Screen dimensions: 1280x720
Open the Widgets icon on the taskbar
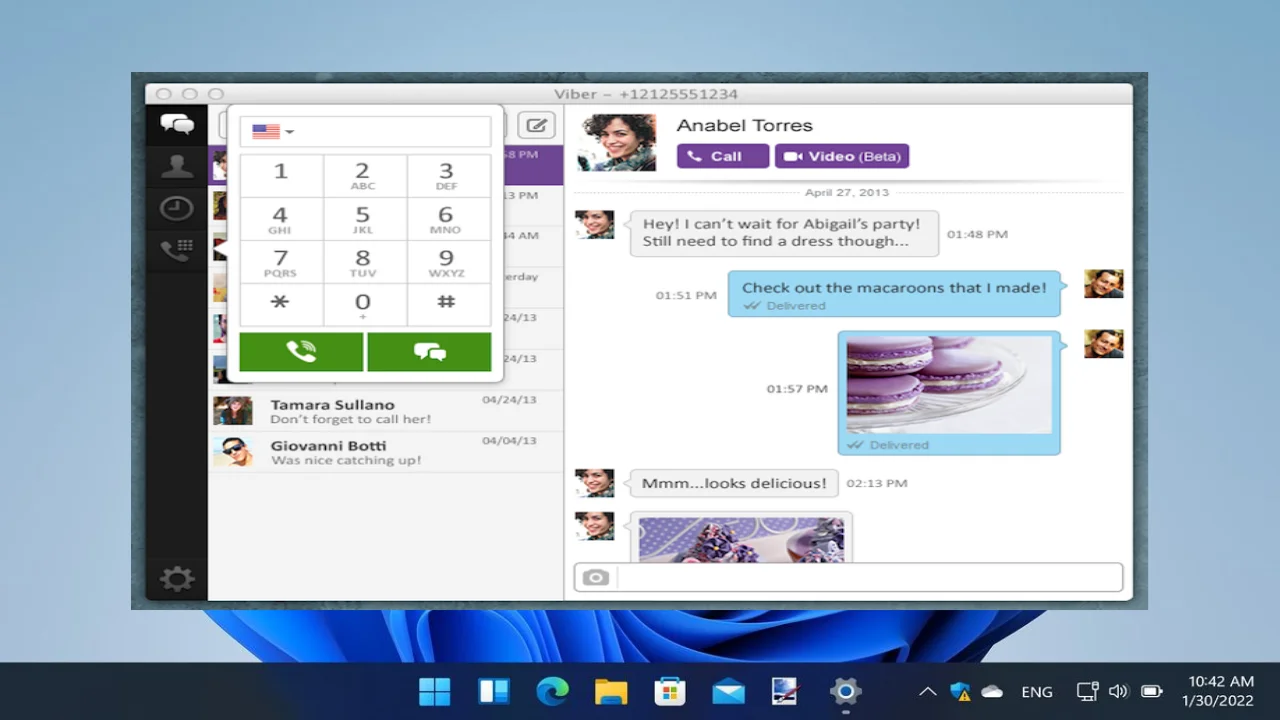coord(494,691)
